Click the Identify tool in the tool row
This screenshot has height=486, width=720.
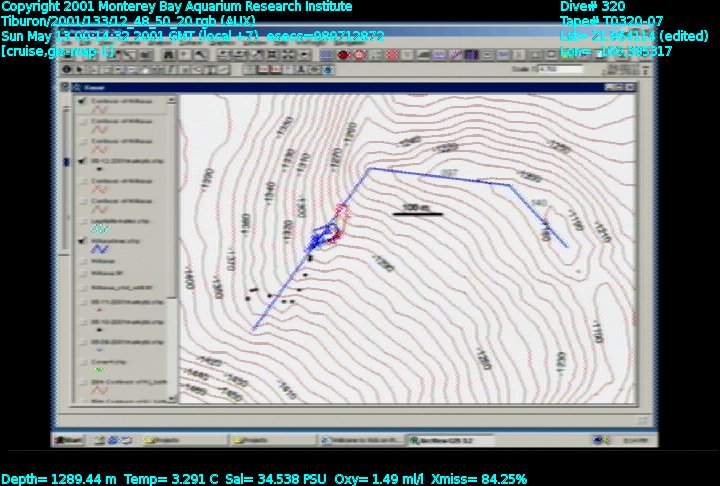(x=67, y=69)
